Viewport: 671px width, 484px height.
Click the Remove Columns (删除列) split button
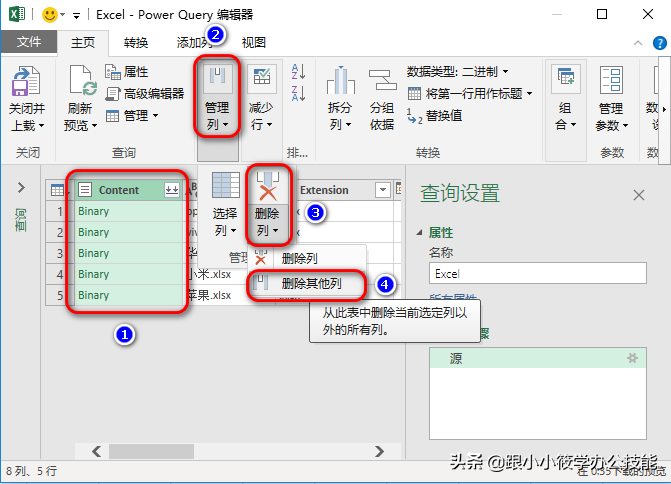click(268, 205)
